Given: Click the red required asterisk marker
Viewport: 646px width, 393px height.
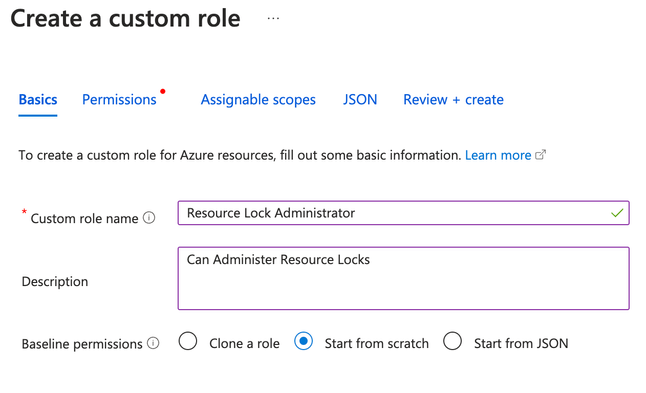Looking at the screenshot, I should coord(24,211).
